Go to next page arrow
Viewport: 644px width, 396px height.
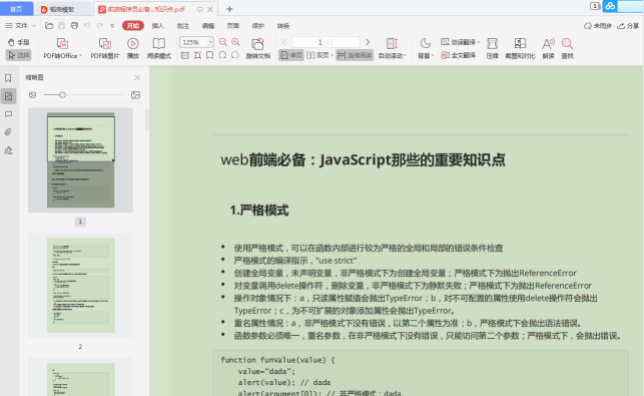368,42
